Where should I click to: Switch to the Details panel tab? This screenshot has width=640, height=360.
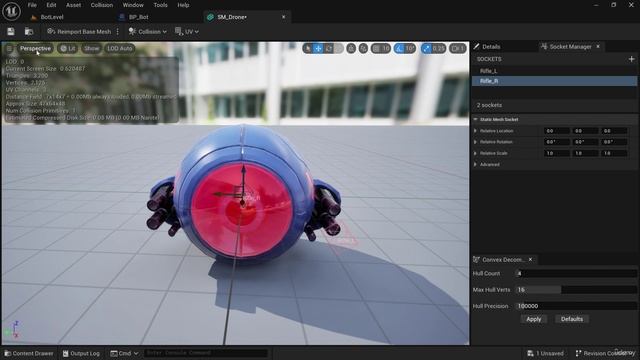point(491,47)
